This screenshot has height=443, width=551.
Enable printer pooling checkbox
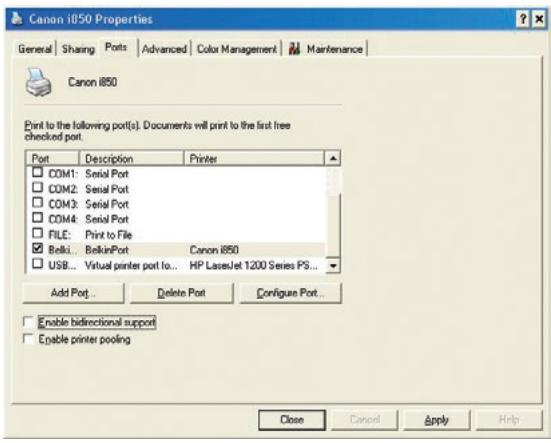point(28,339)
